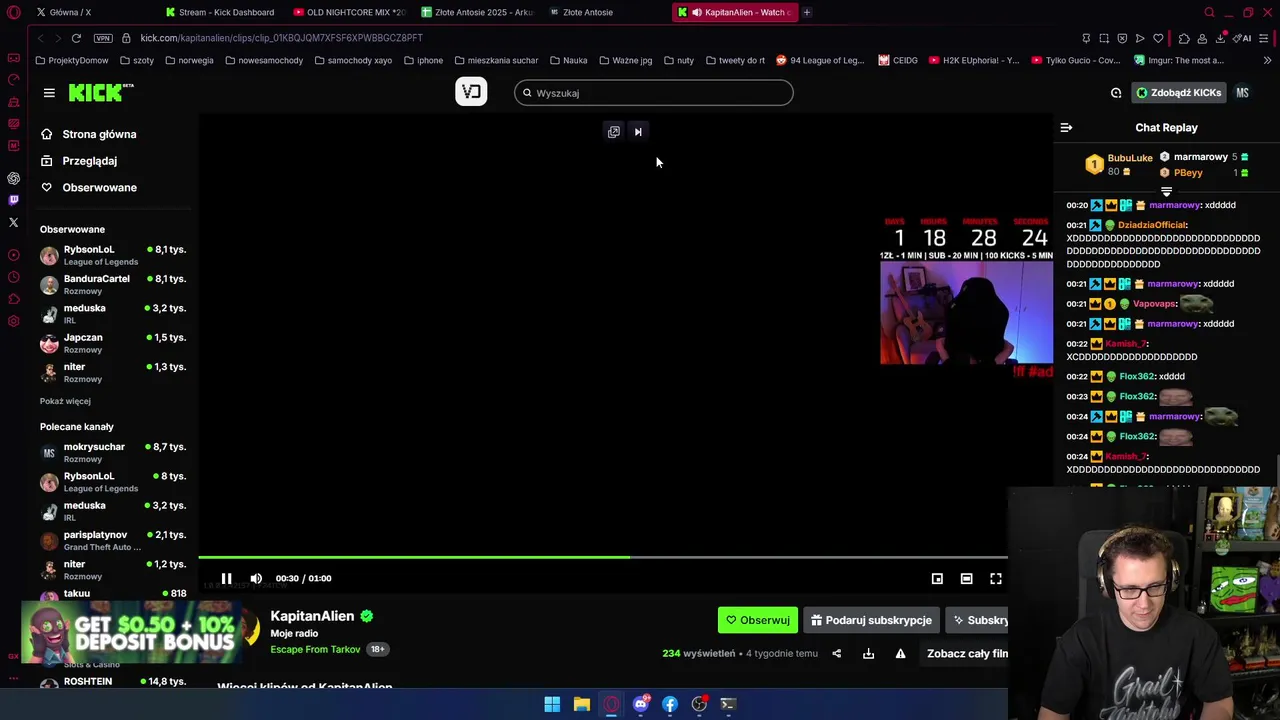1280x720 pixels.
Task: Enable mini player mode
Action: [x=937, y=579]
